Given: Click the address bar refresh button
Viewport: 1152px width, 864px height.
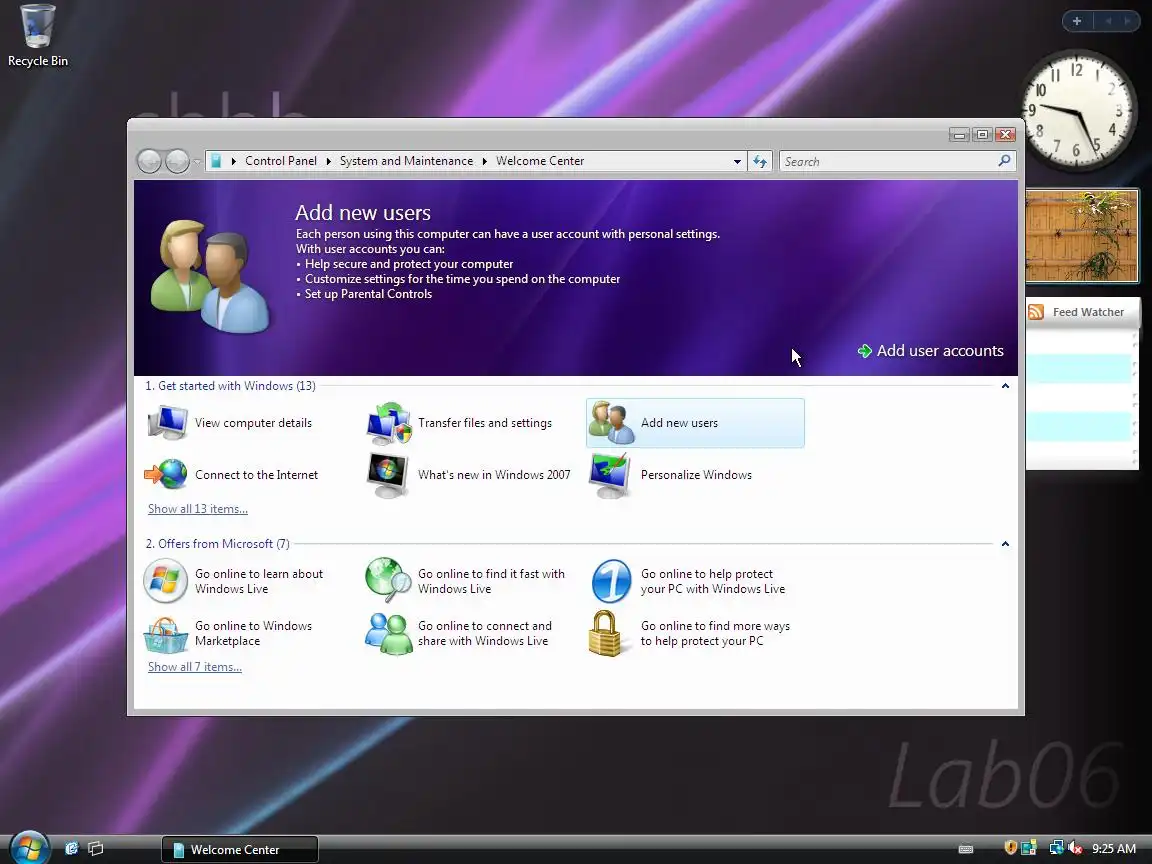Looking at the screenshot, I should (760, 161).
